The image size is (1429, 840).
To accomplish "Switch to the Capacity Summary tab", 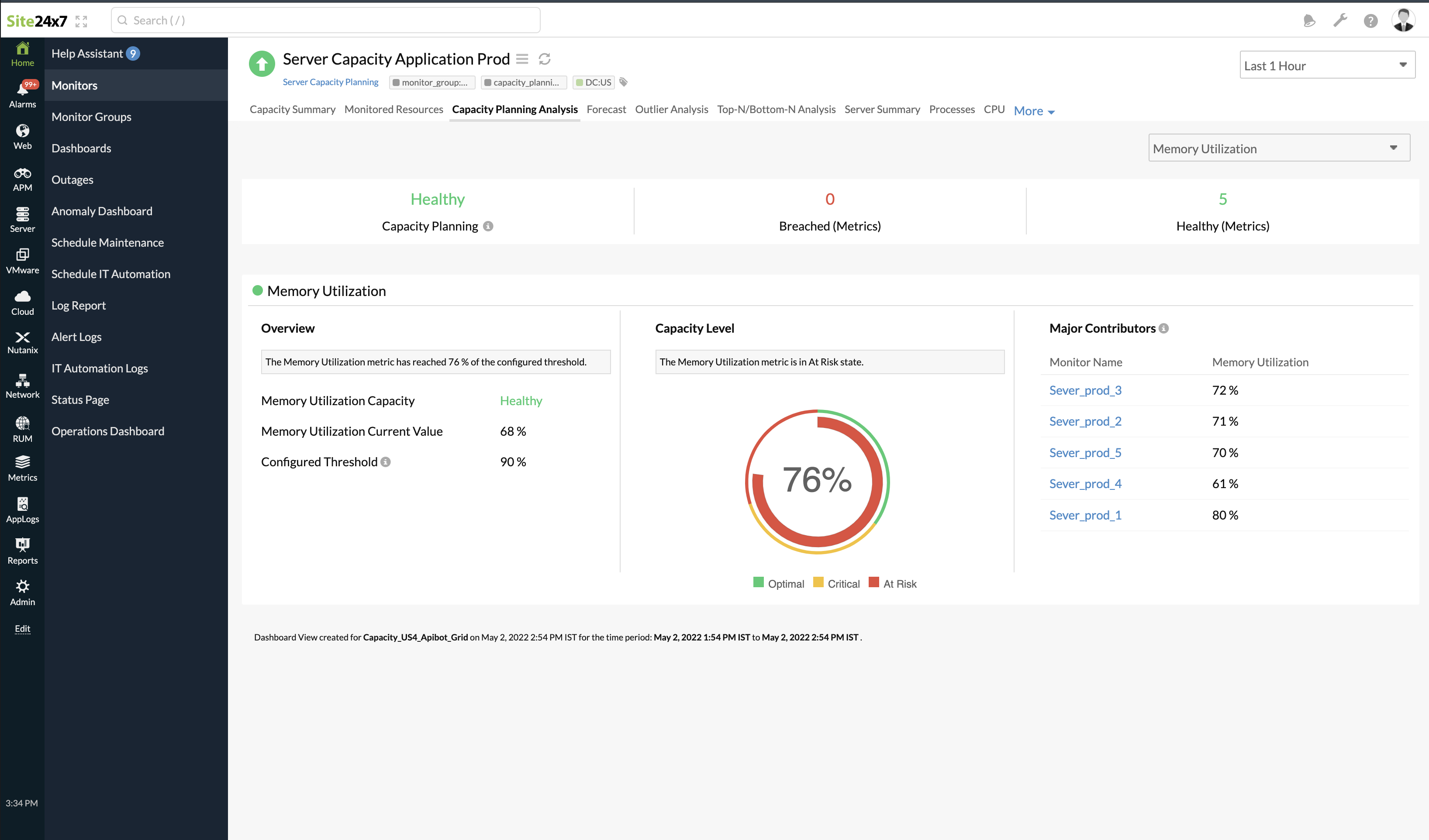I will pos(293,109).
